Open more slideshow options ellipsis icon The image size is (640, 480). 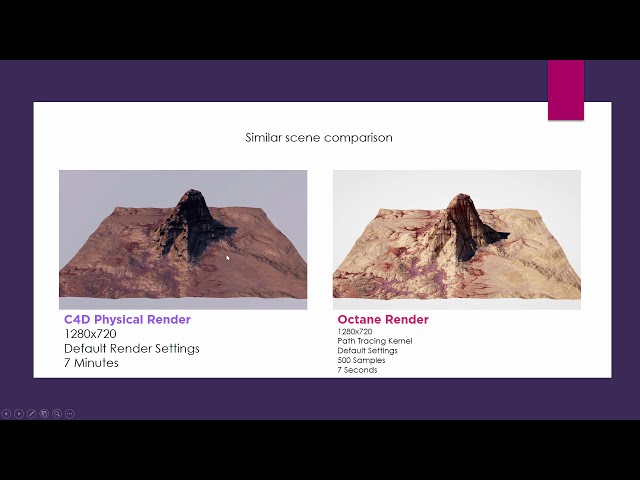point(70,413)
